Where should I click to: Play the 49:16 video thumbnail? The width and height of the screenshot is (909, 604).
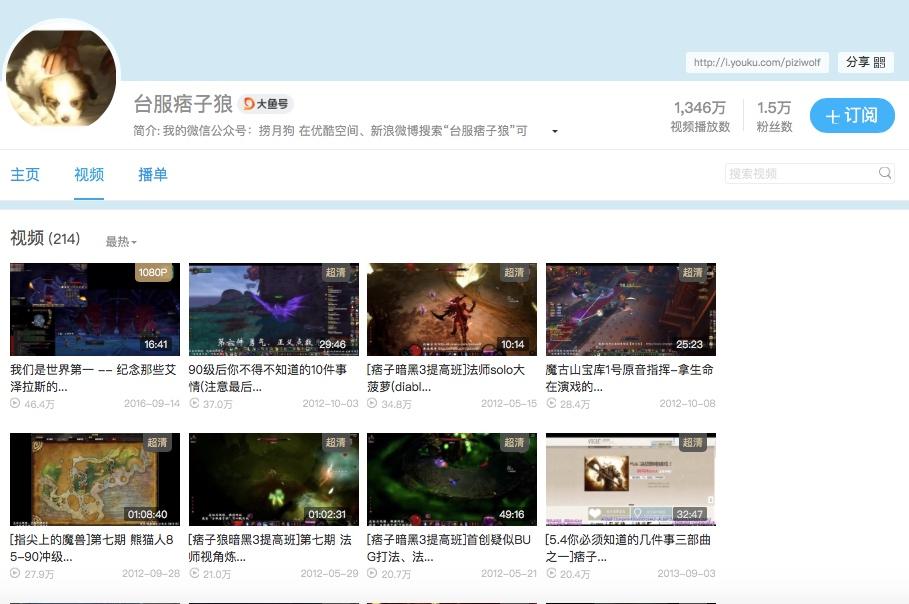tap(452, 479)
